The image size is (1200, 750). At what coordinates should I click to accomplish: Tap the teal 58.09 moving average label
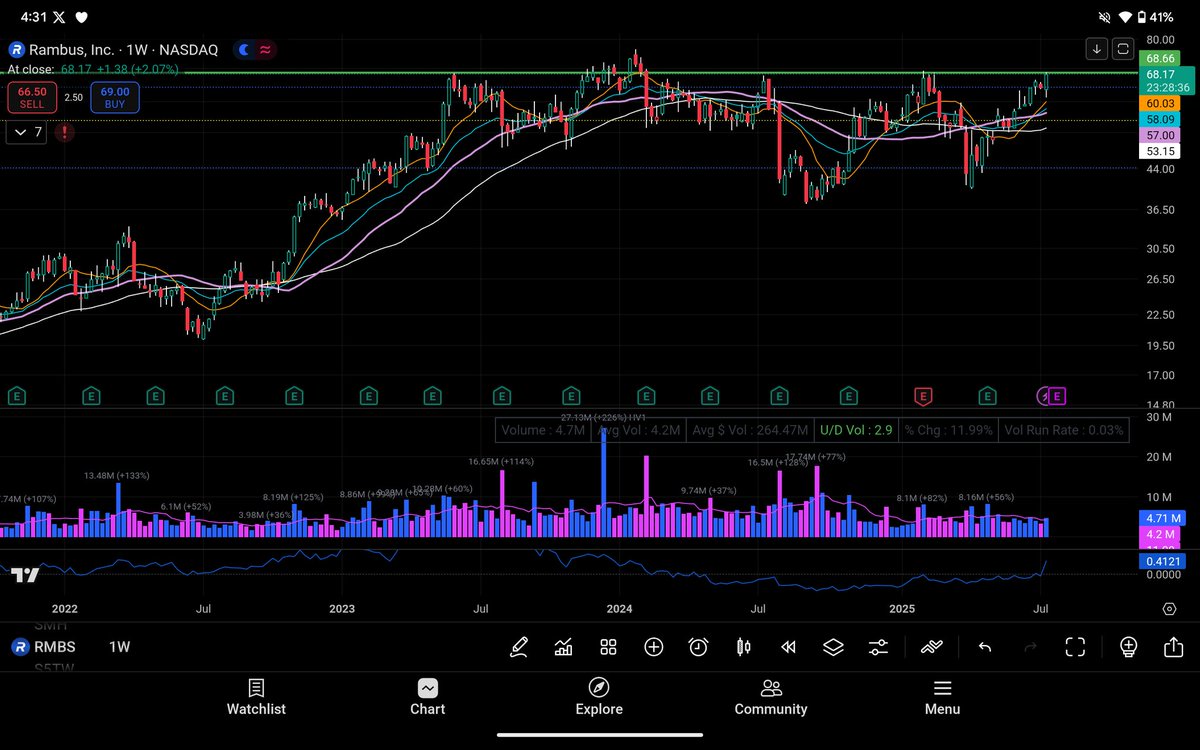1159,120
